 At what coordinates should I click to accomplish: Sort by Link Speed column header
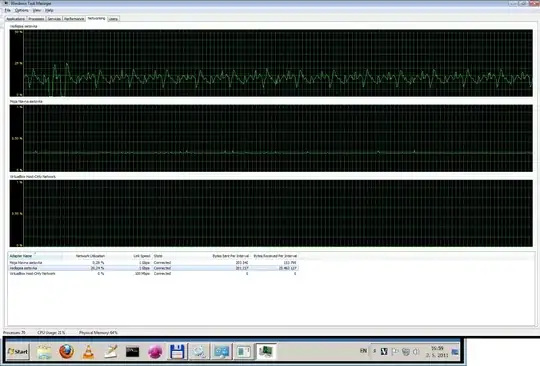click(x=129, y=256)
